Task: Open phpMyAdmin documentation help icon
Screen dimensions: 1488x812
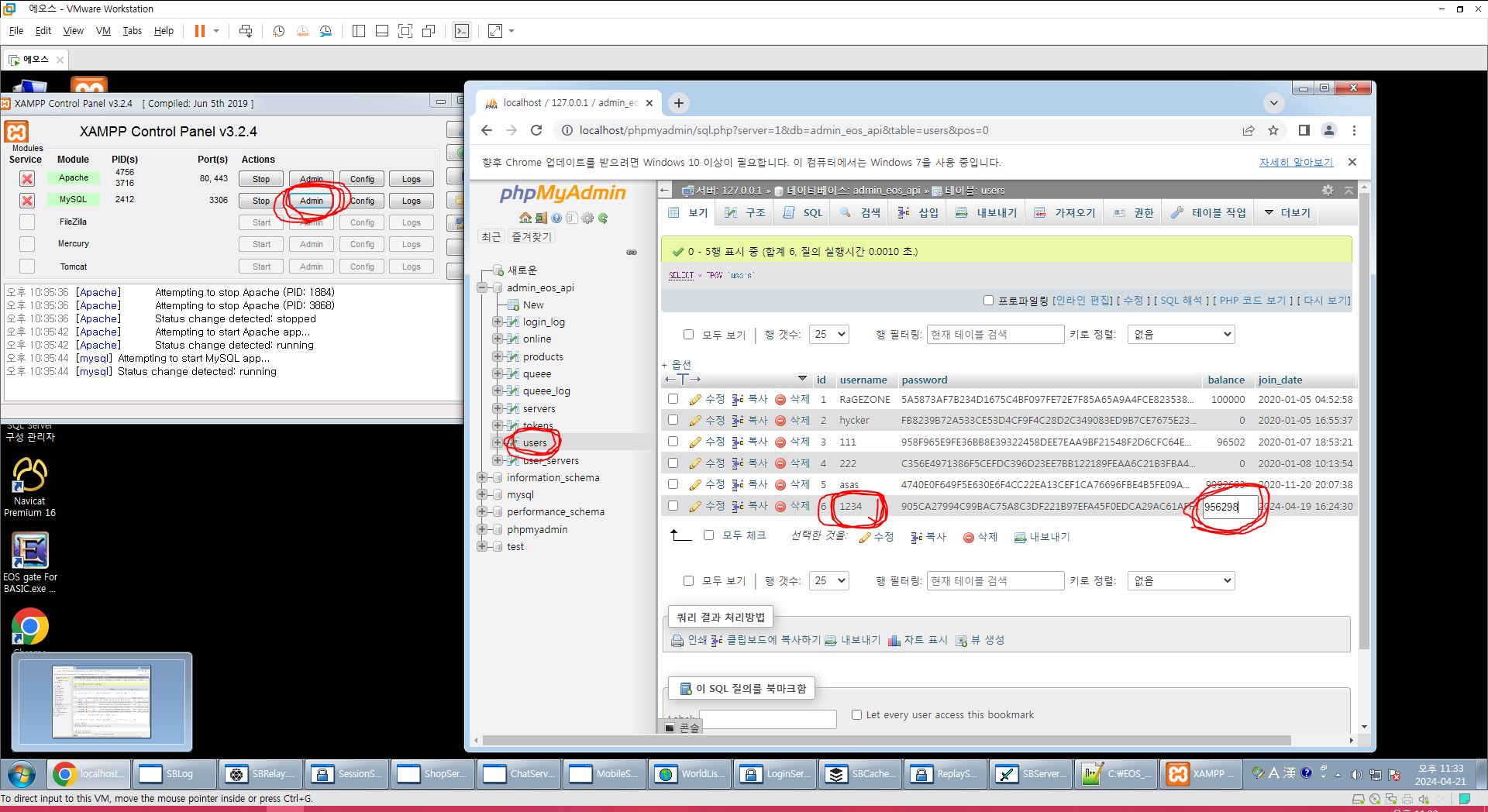Action: (x=556, y=218)
